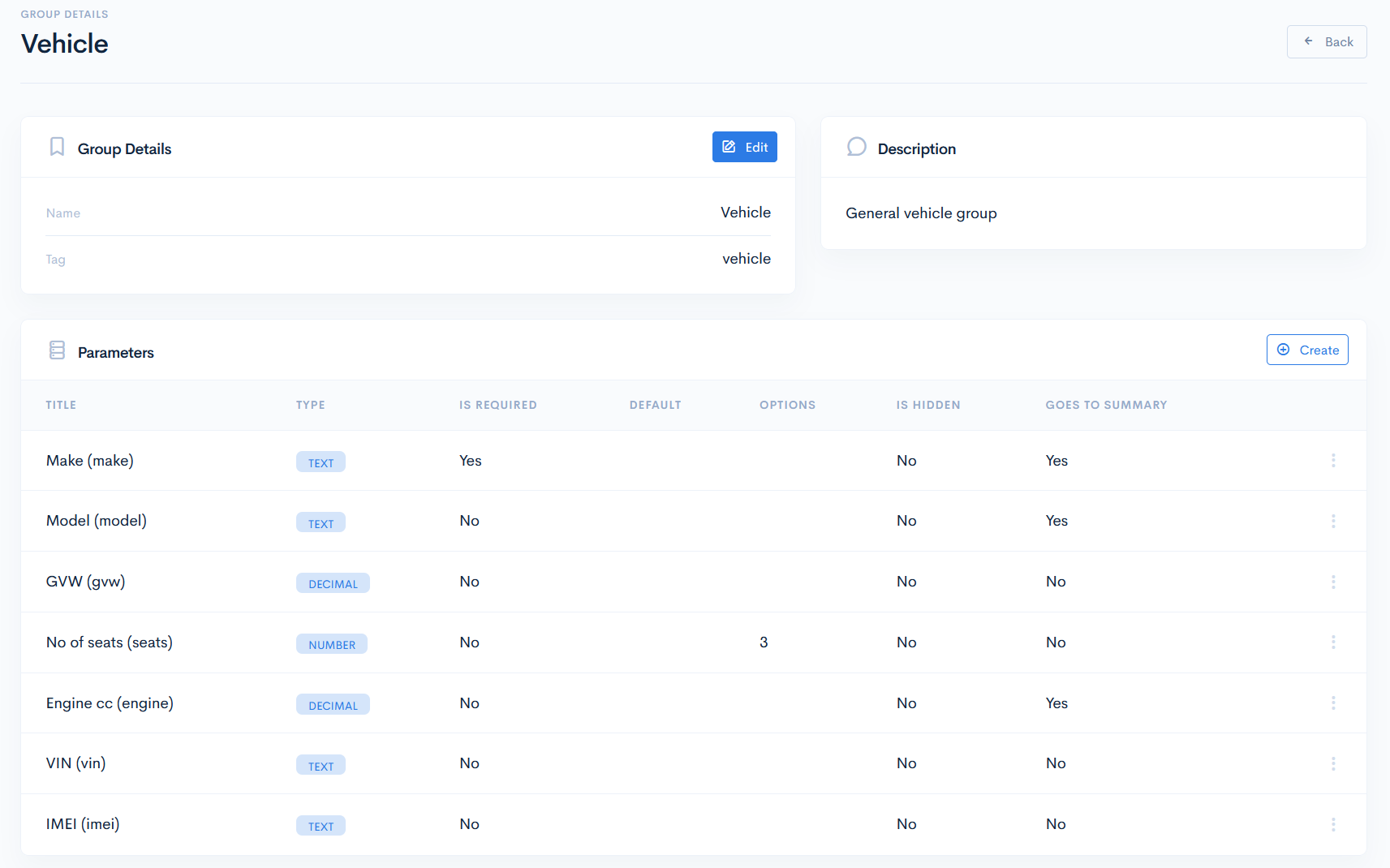Click the Parameters list icon
The height and width of the screenshot is (868, 1390).
pyautogui.click(x=57, y=350)
